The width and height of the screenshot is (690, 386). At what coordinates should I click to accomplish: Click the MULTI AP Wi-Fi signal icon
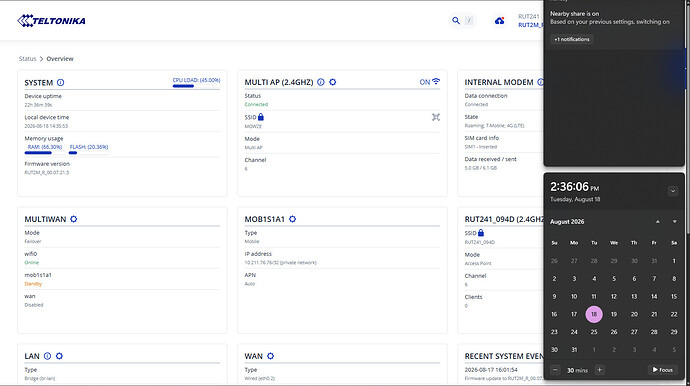(436, 81)
